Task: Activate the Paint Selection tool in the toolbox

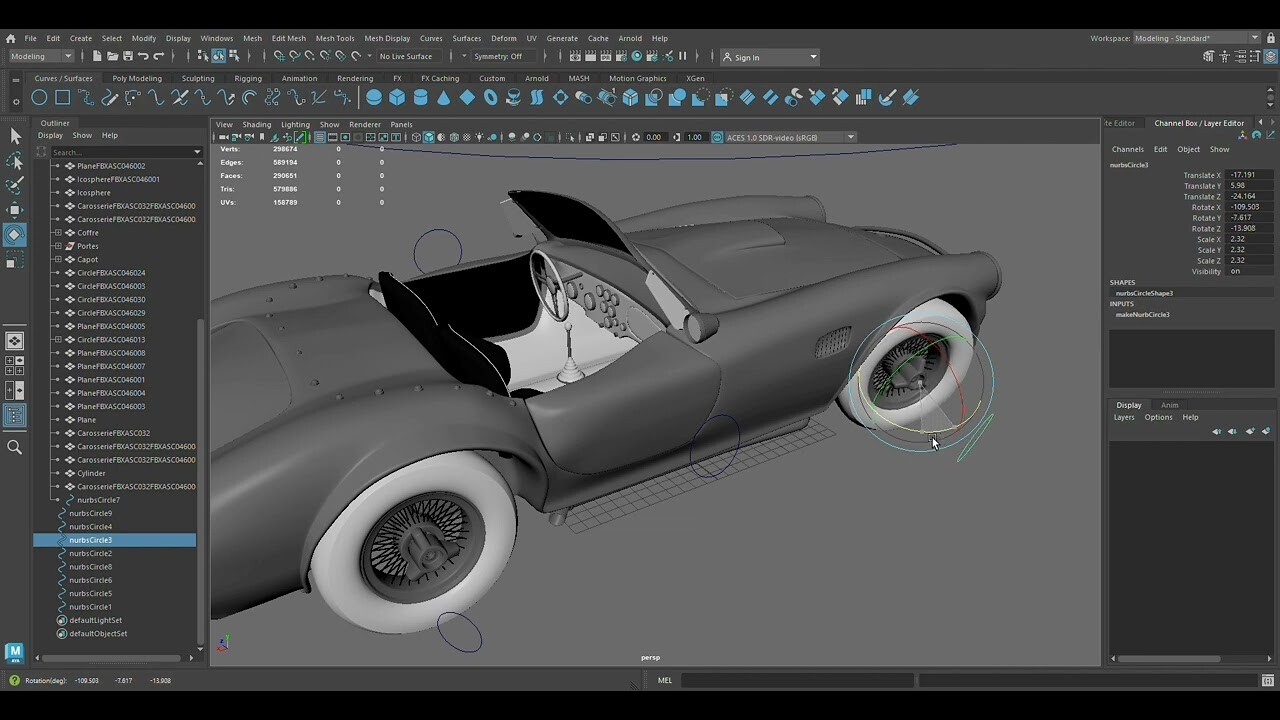Action: [14, 186]
